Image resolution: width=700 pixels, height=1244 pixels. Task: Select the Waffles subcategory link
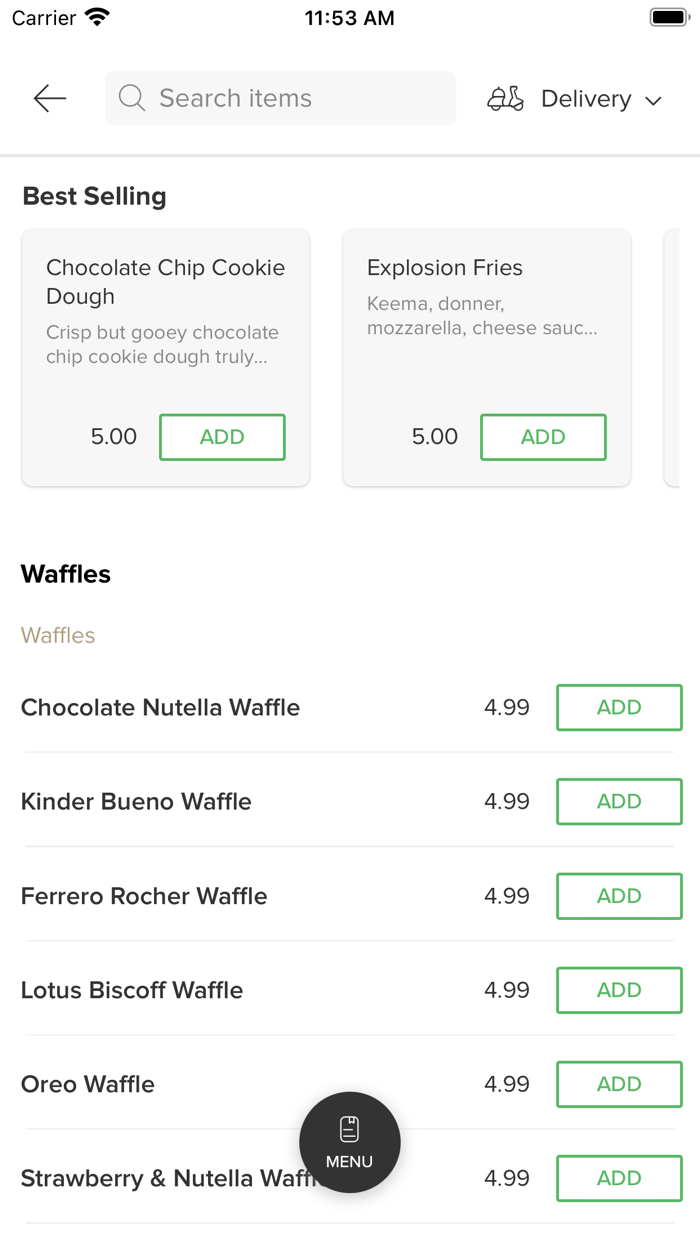click(58, 635)
